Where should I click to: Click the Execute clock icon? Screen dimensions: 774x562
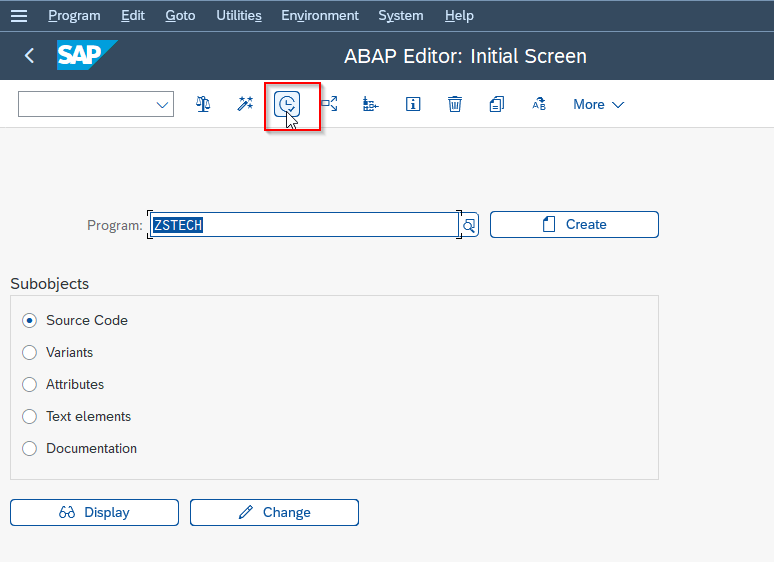[x=287, y=104]
